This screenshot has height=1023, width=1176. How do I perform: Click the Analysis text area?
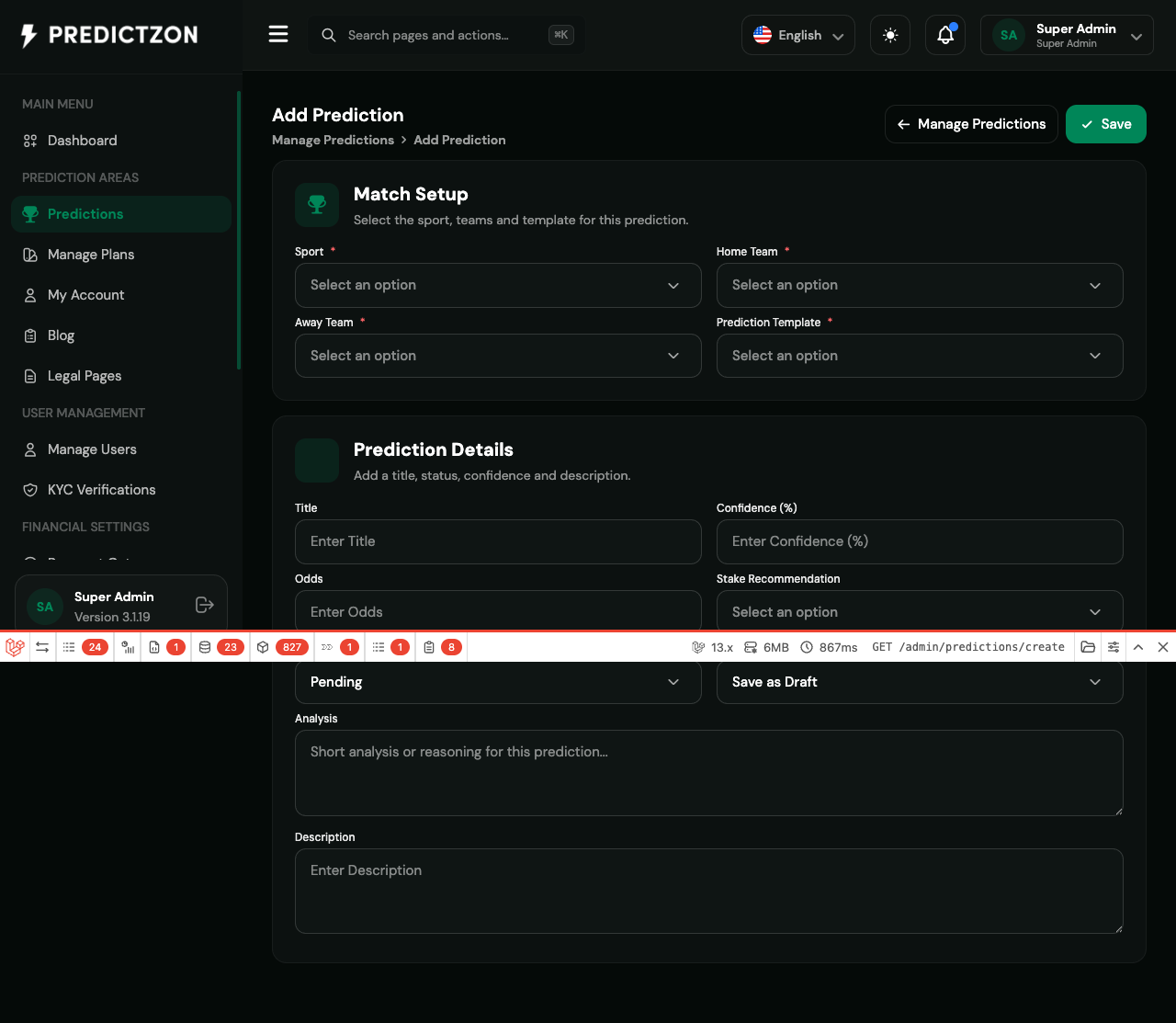pyautogui.click(x=708, y=773)
